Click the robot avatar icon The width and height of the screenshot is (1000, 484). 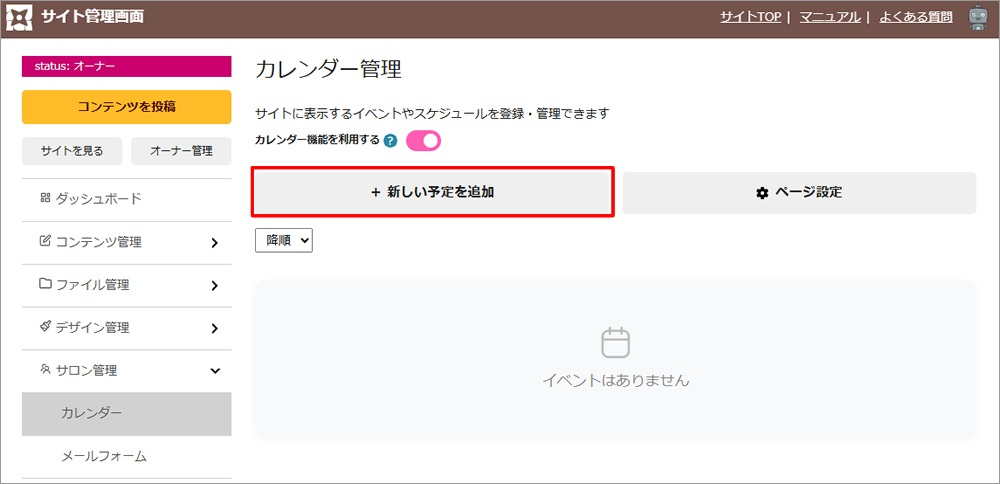coord(978,18)
